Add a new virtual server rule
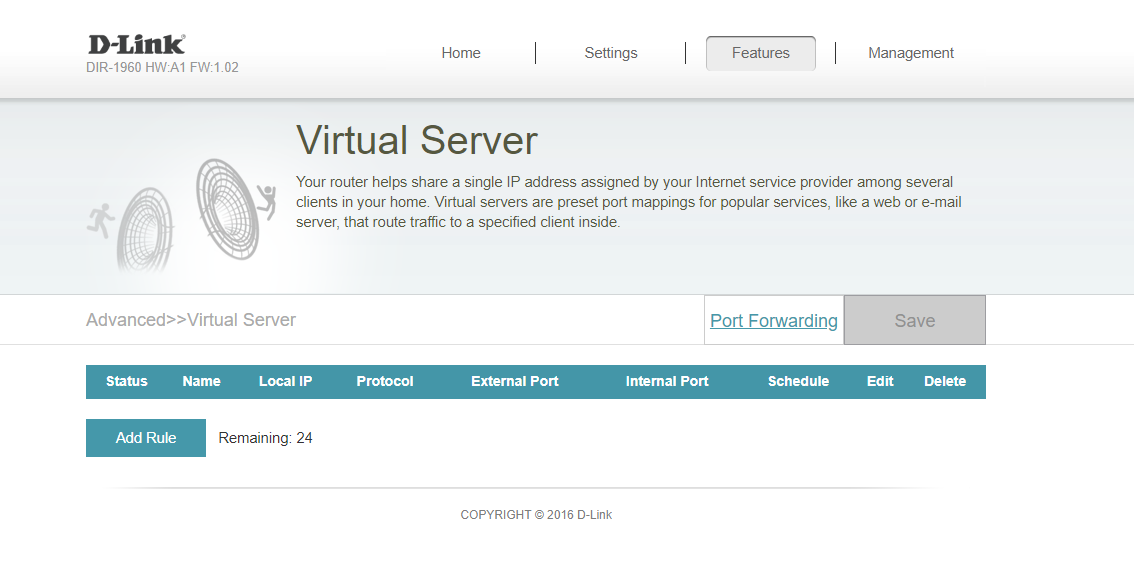The width and height of the screenshot is (1134, 580). [145, 438]
